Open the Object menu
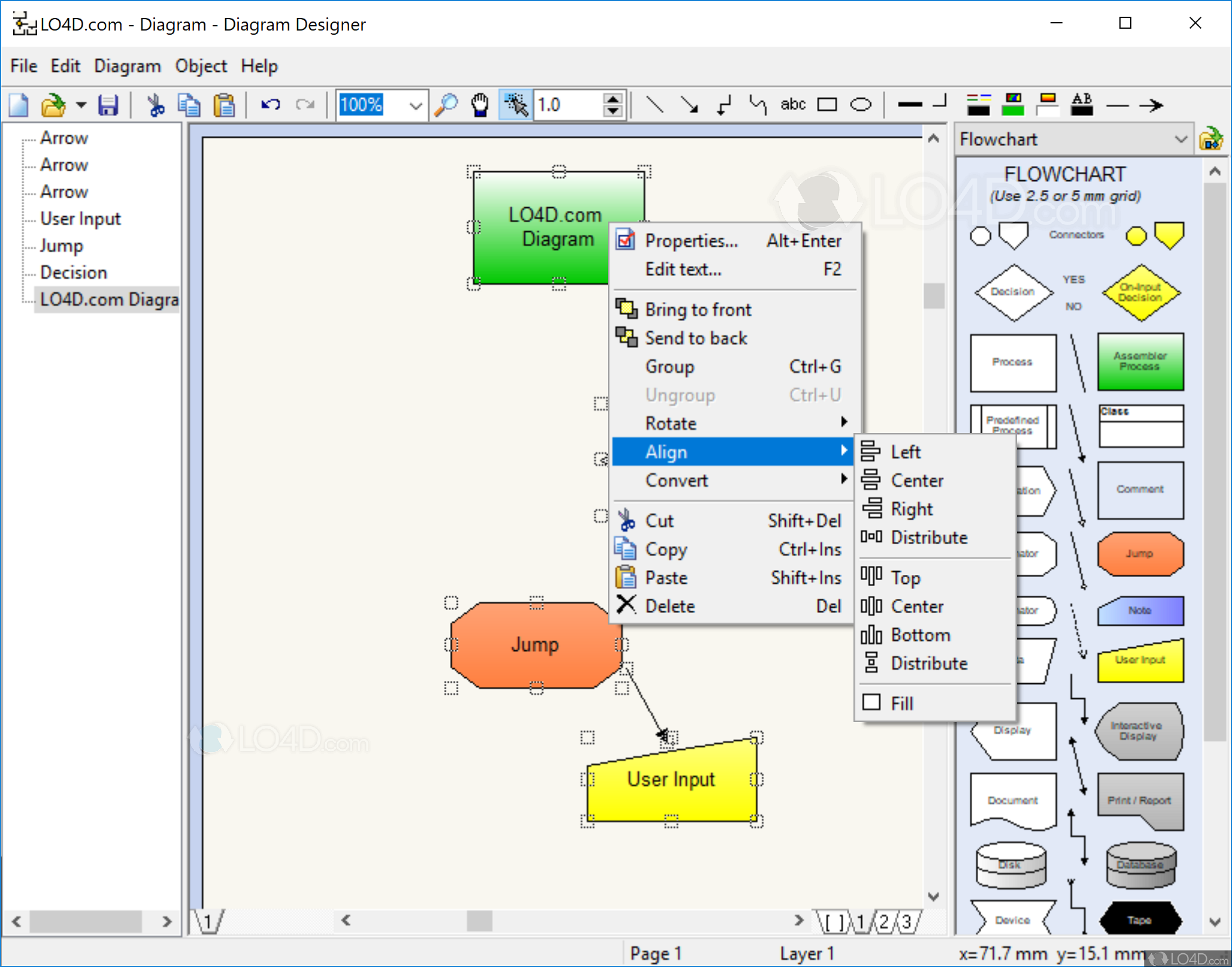The width and height of the screenshot is (1232, 967). point(201,66)
